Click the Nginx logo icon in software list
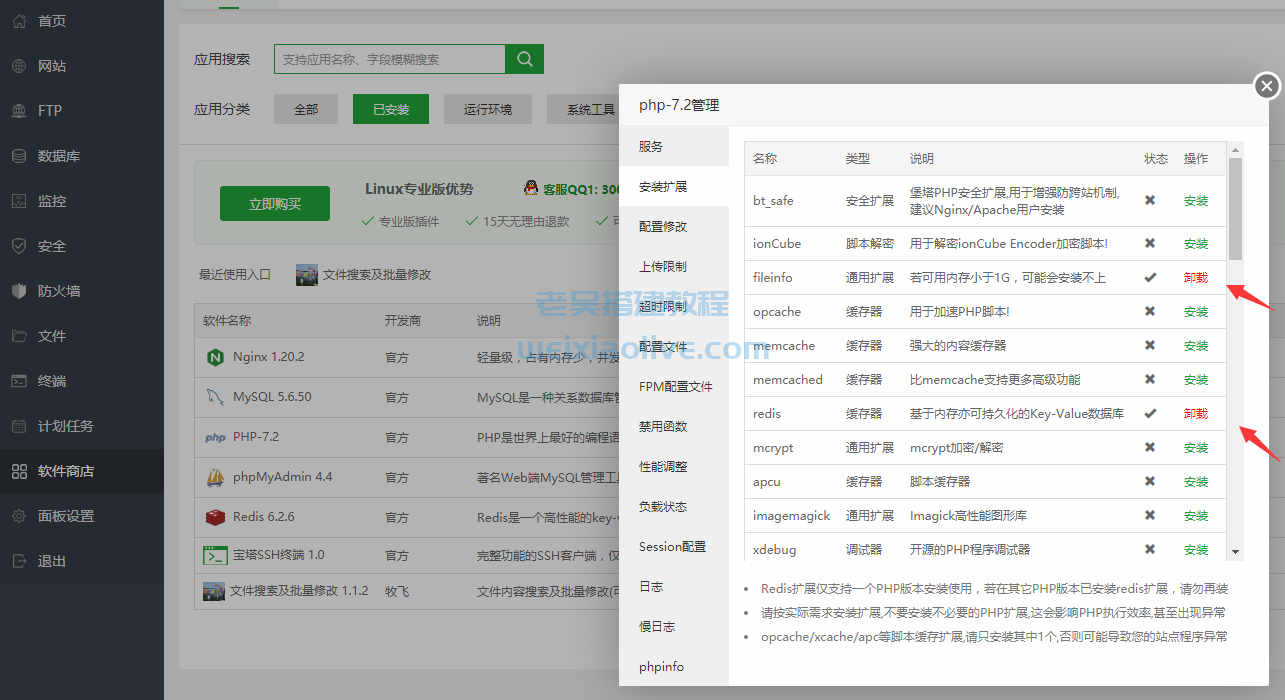This screenshot has width=1285, height=700. point(215,356)
